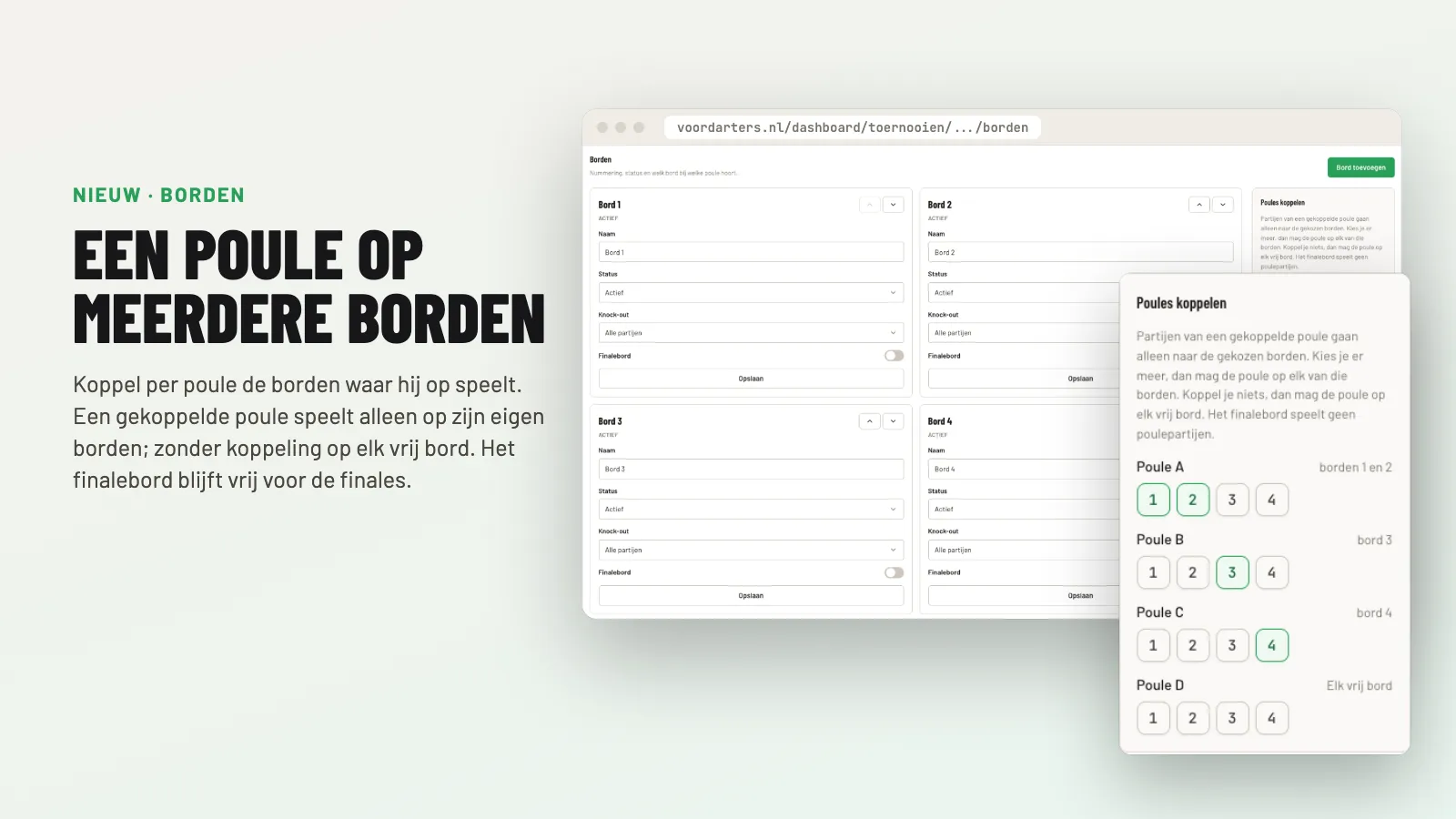
Task: Move Bord 1 down with its arrow
Action: (x=894, y=205)
